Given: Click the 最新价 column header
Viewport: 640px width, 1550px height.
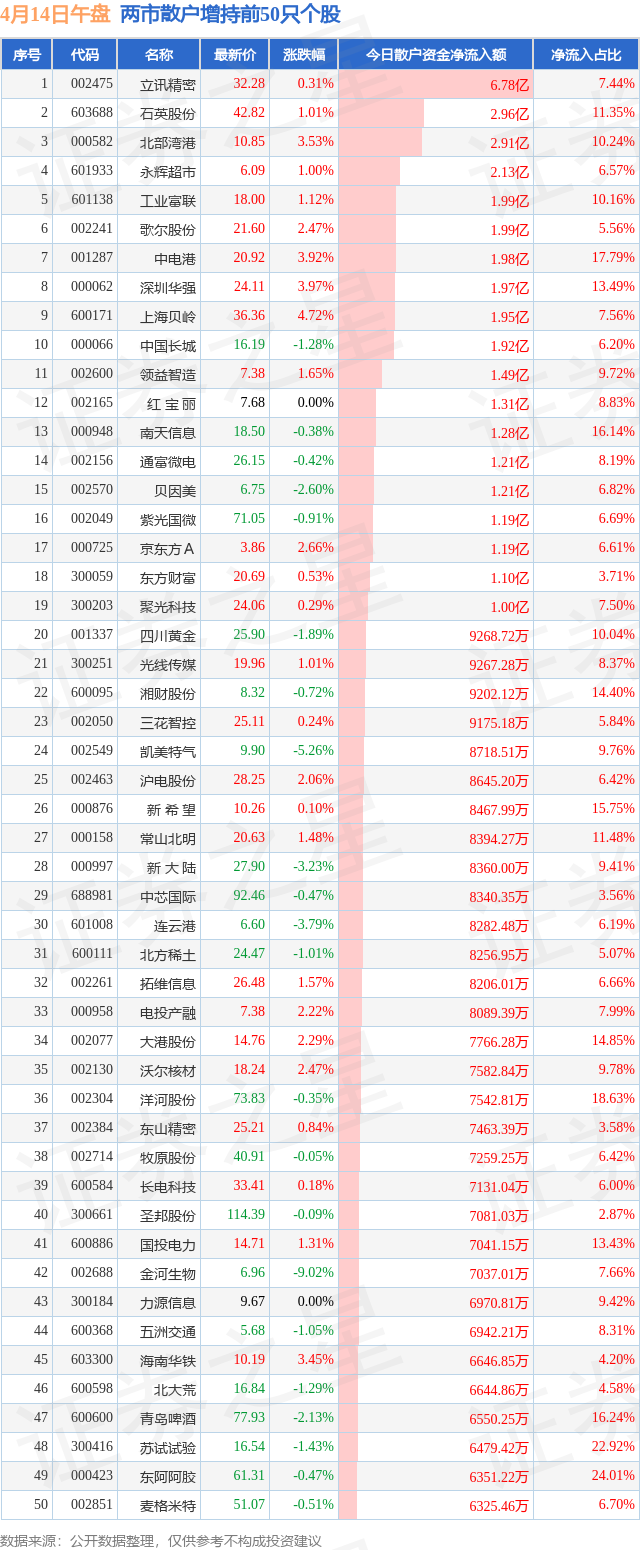Looking at the screenshot, I should pos(235,55).
